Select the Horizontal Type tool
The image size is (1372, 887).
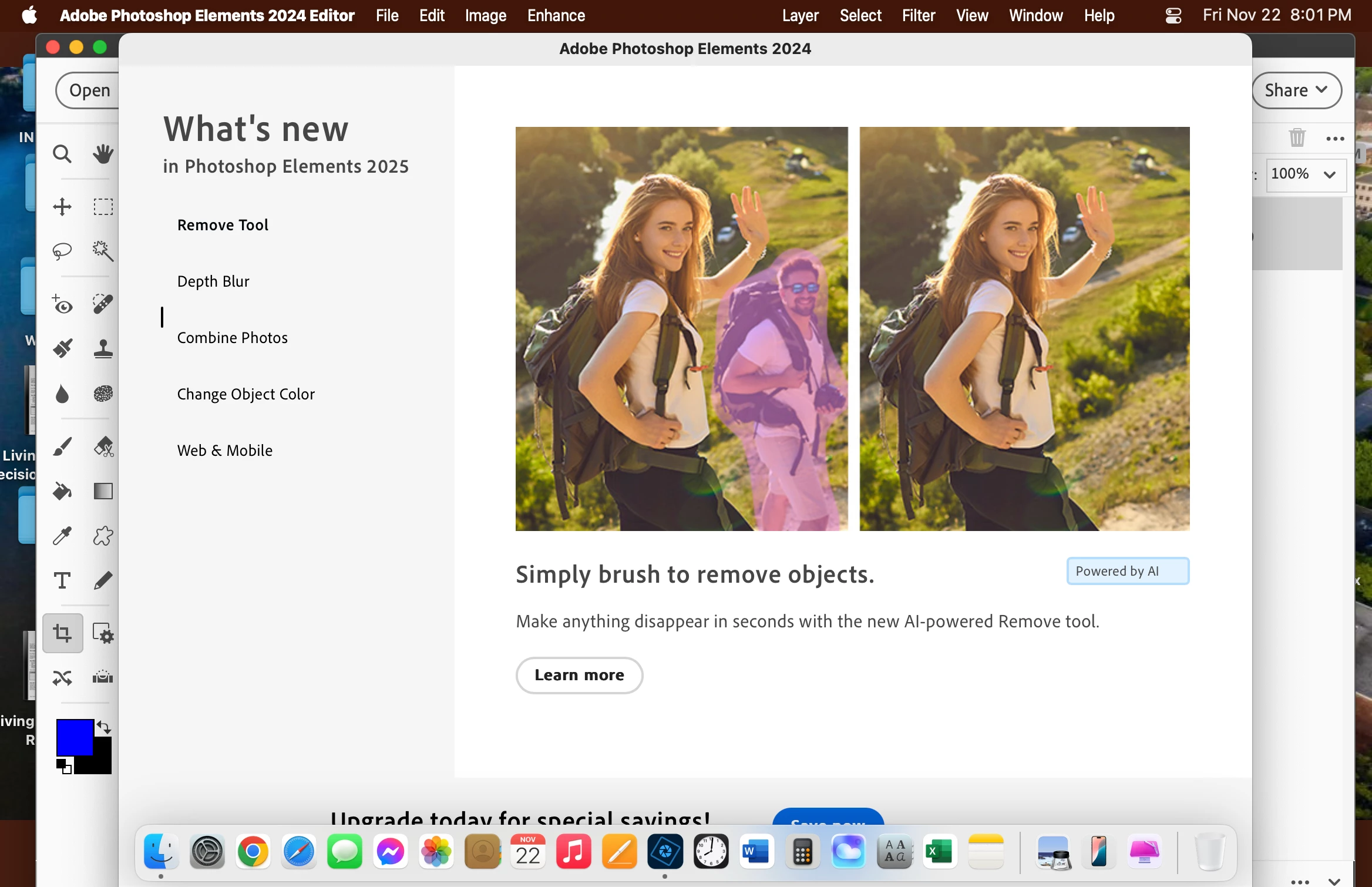point(62,580)
